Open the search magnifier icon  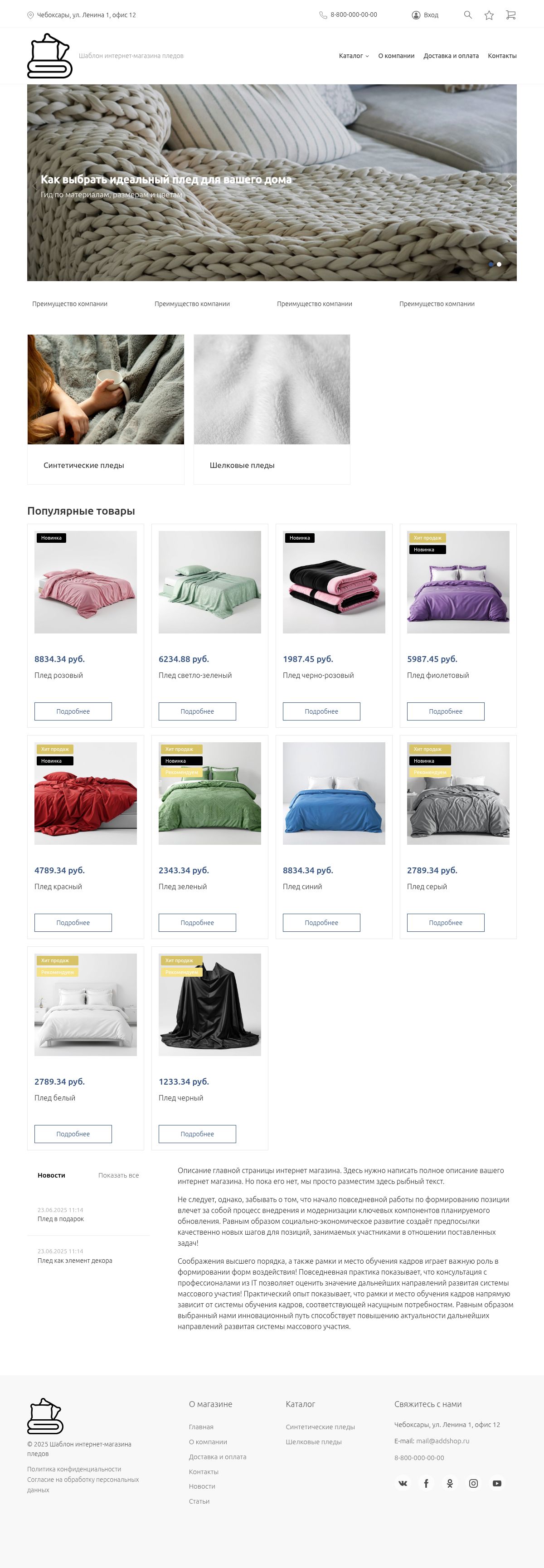tap(468, 15)
